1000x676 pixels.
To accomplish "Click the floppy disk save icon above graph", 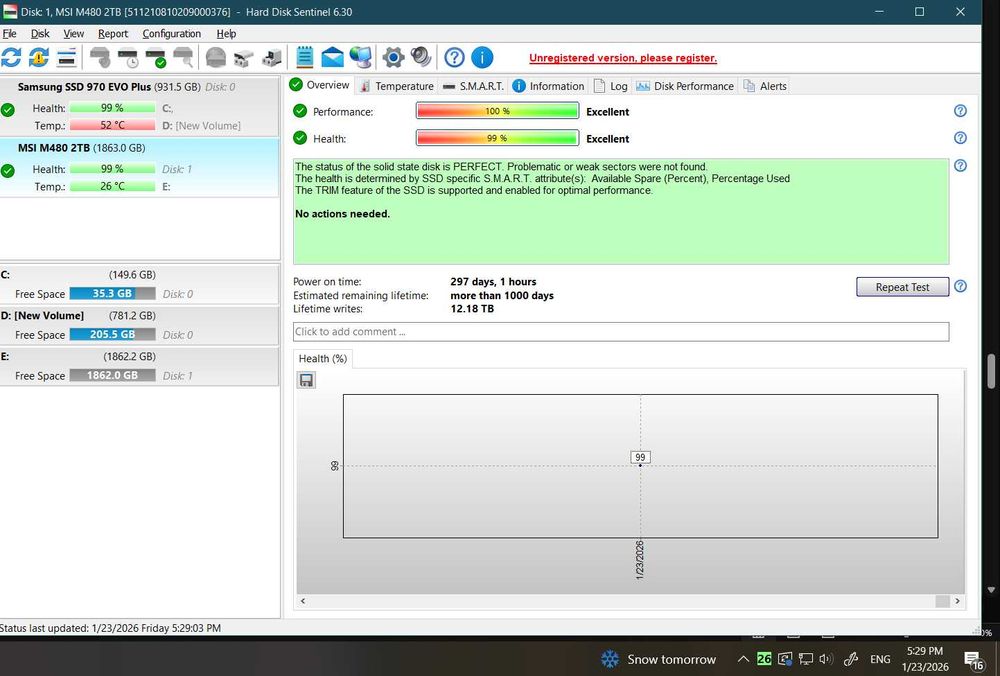I will click(x=306, y=381).
